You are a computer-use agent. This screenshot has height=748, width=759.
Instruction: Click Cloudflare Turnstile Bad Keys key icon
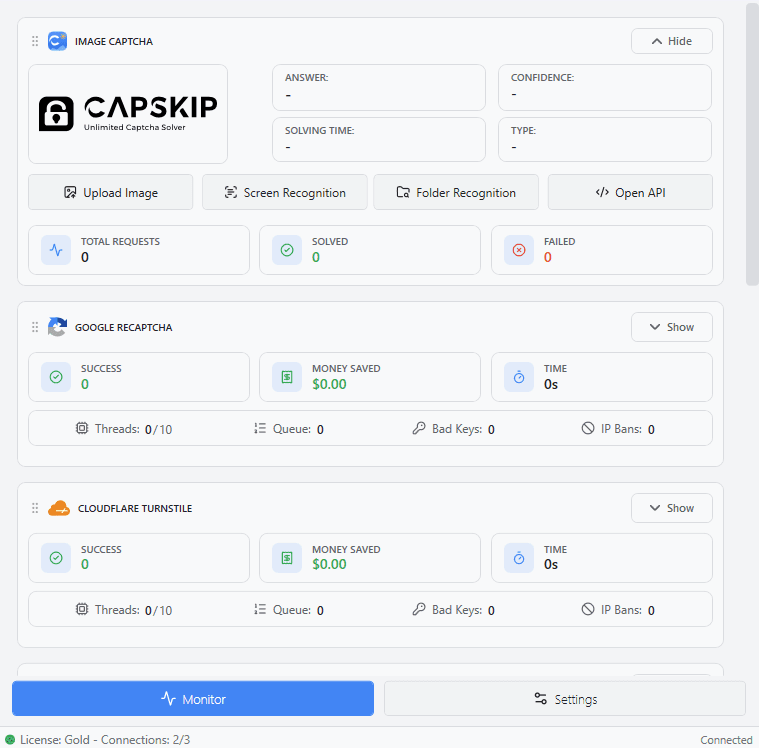[x=419, y=609]
